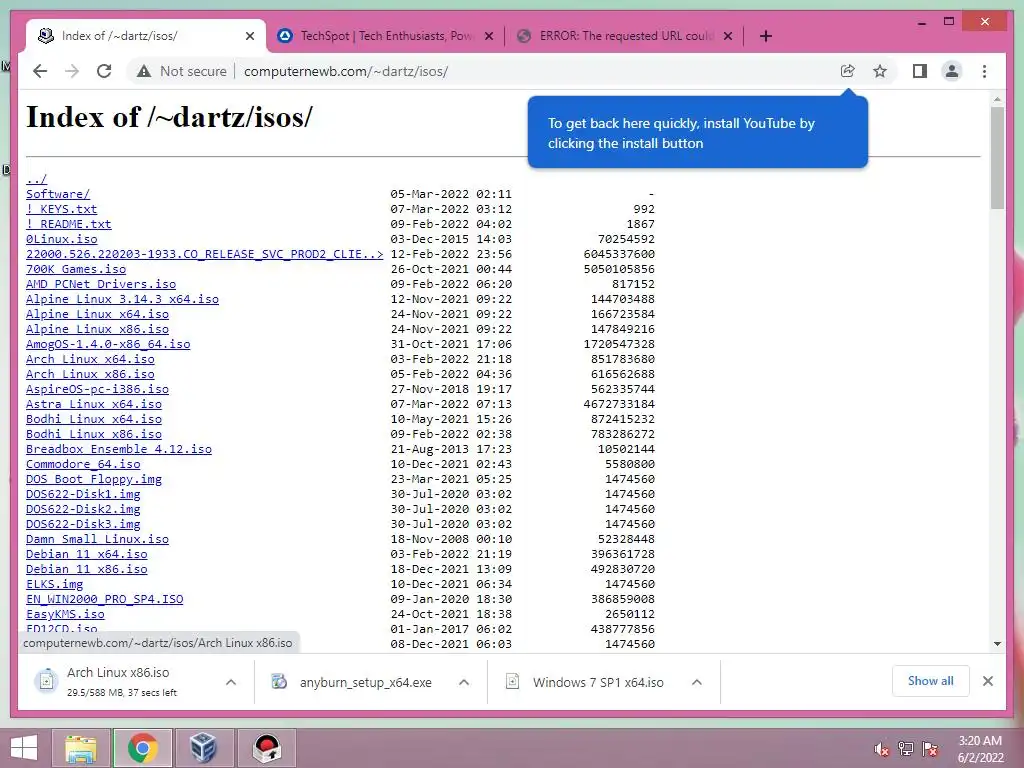Click the Not secure warning icon
Viewport: 1024px width, 768px height.
point(144,71)
